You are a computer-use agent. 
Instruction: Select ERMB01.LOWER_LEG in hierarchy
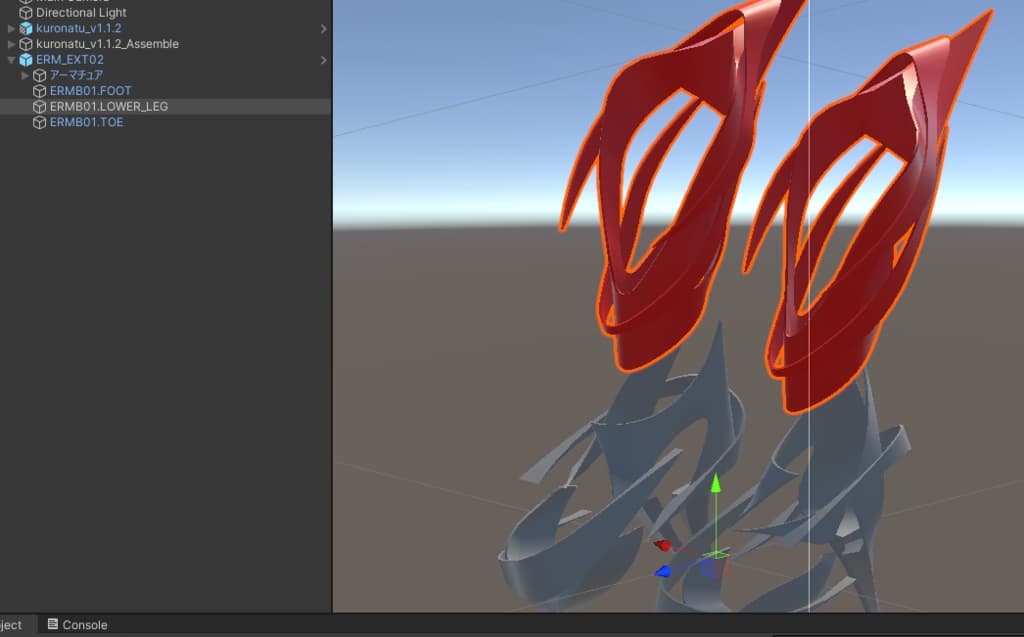coord(108,106)
